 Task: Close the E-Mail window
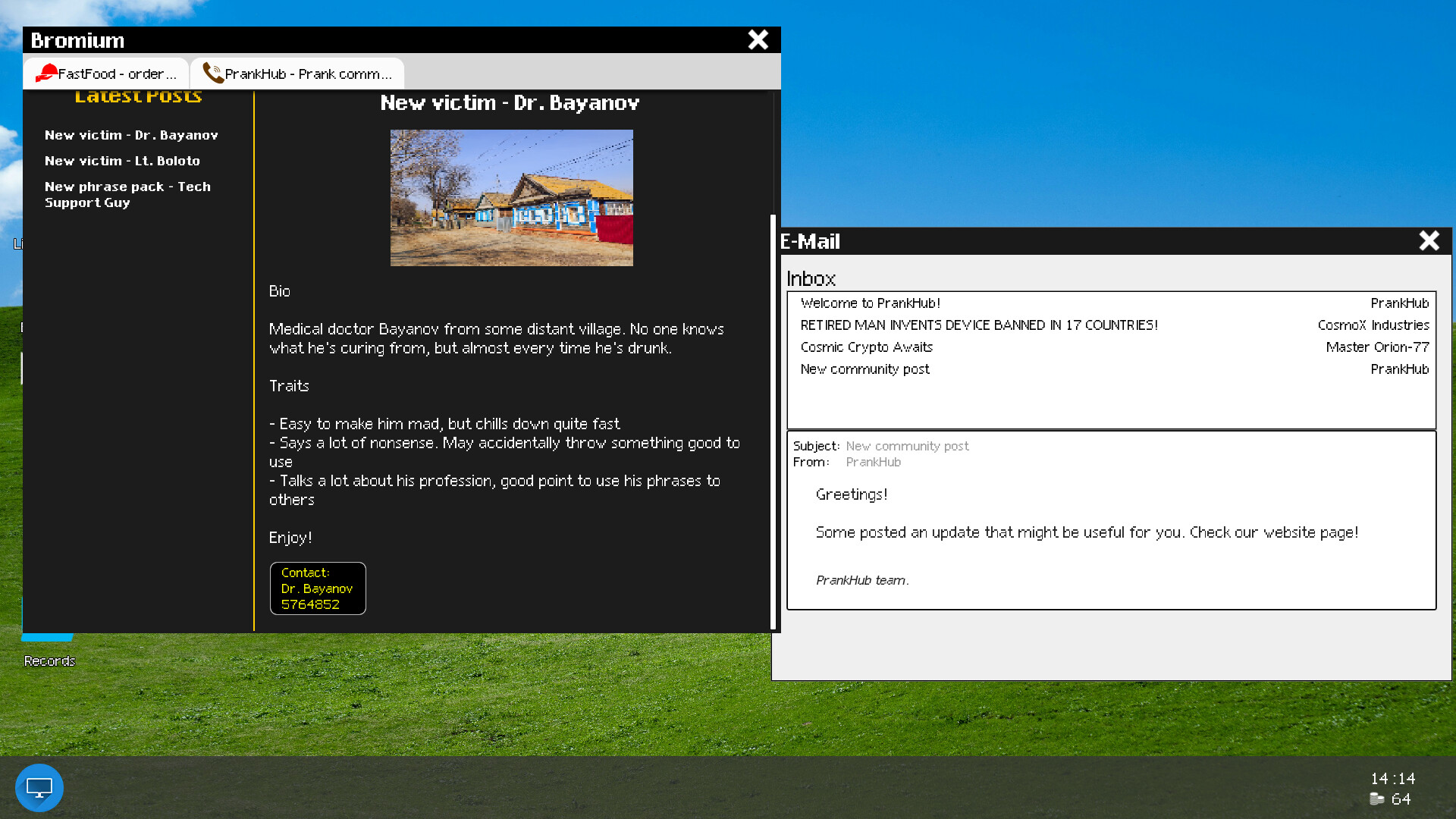(x=1429, y=240)
